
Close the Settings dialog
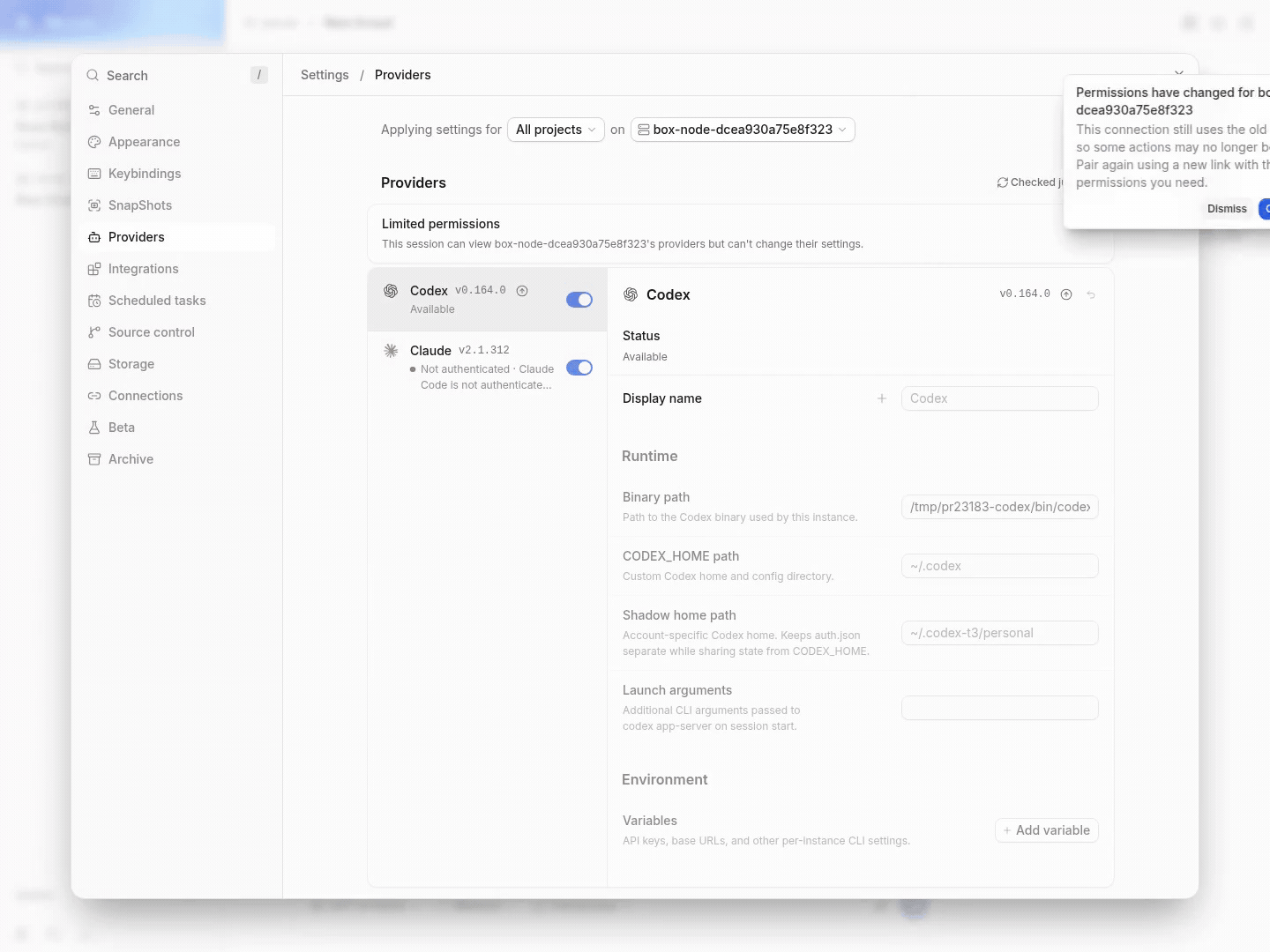(1179, 73)
